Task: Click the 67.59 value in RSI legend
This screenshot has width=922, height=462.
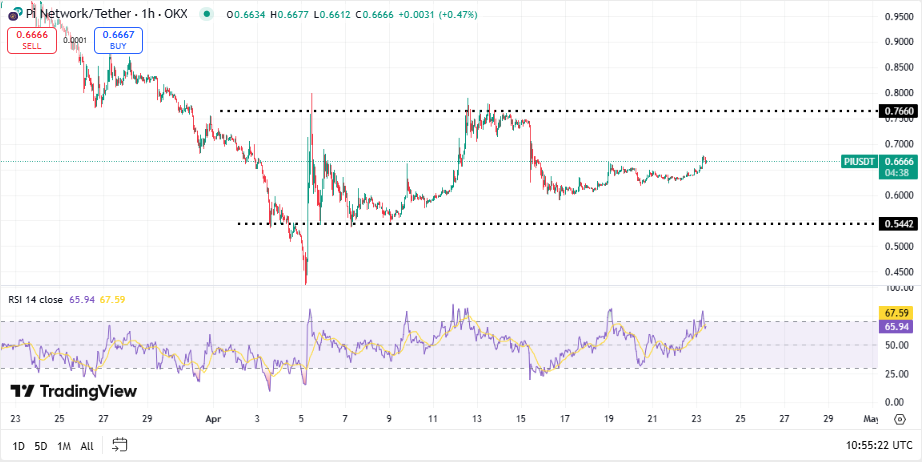Action: click(112, 300)
